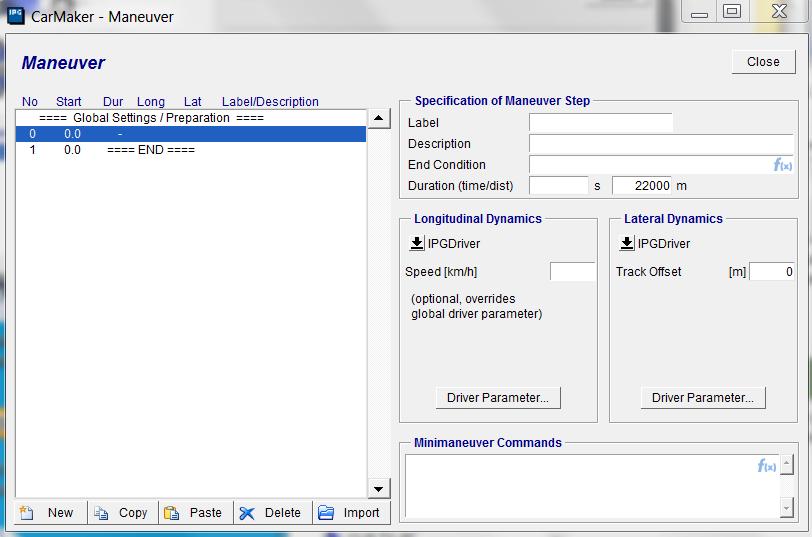Minimize the CarMaker Maneuver window

tap(699, 12)
